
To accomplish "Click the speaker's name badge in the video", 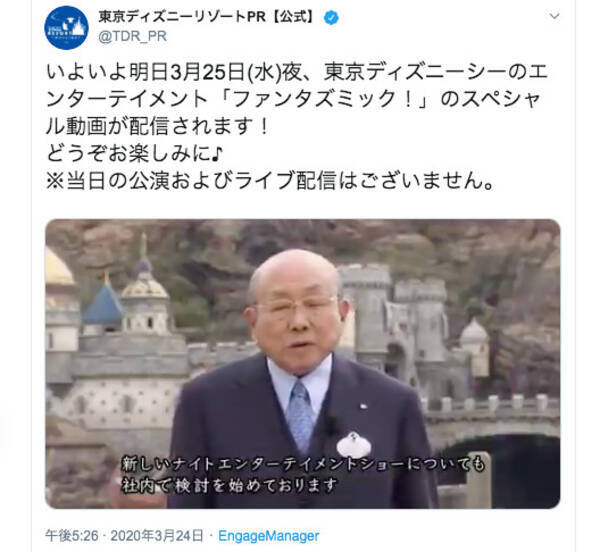I will pos(354,445).
